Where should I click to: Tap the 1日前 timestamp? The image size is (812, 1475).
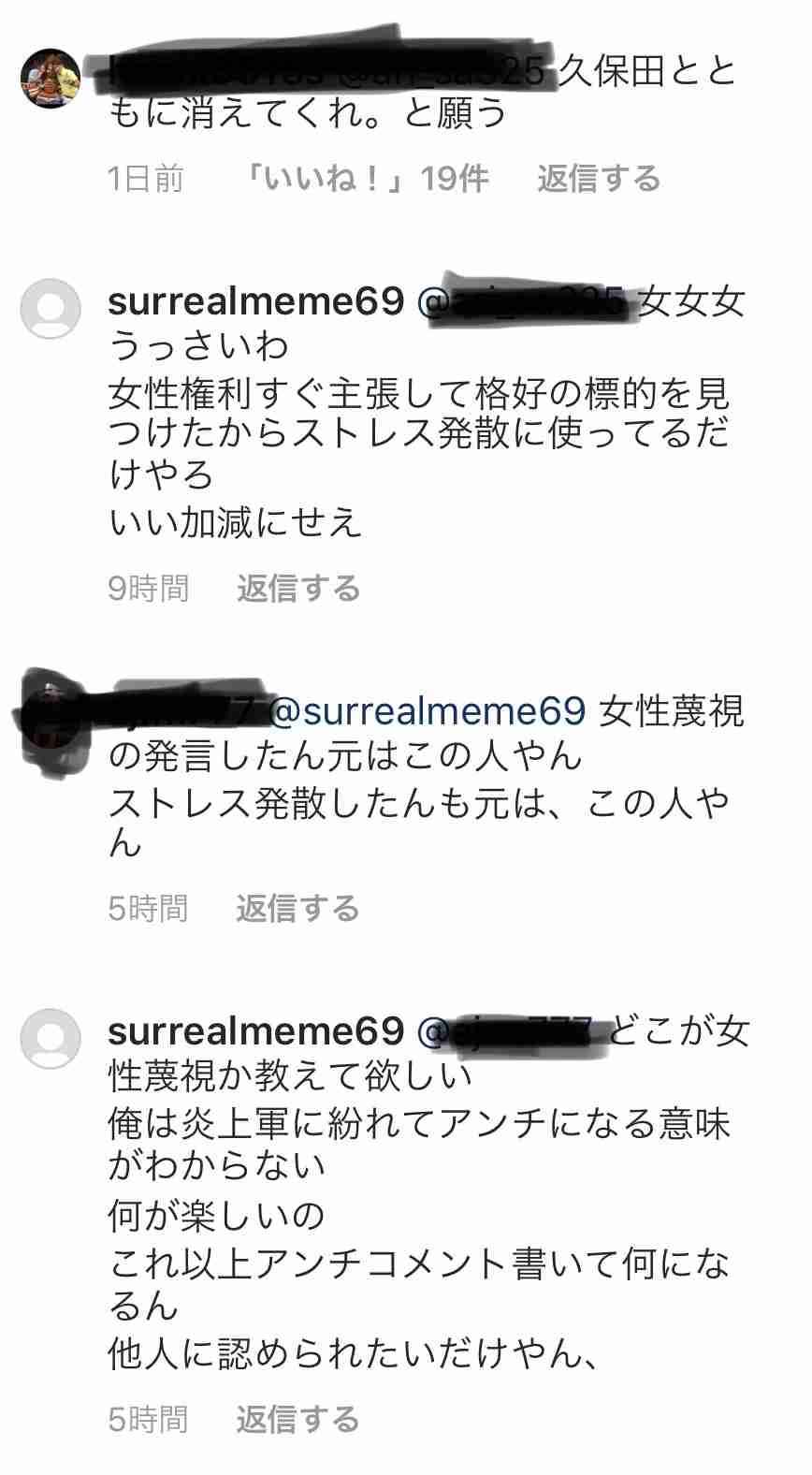(x=146, y=178)
